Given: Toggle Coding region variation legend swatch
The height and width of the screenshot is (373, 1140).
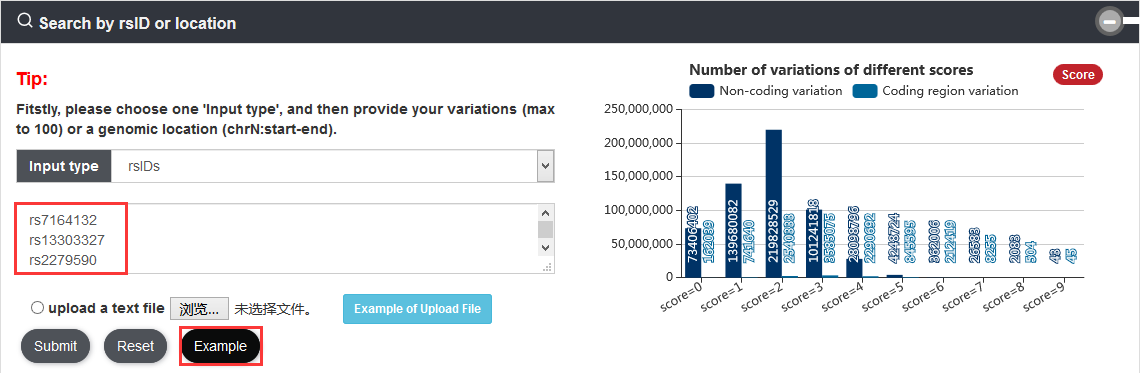Looking at the screenshot, I should [864, 91].
